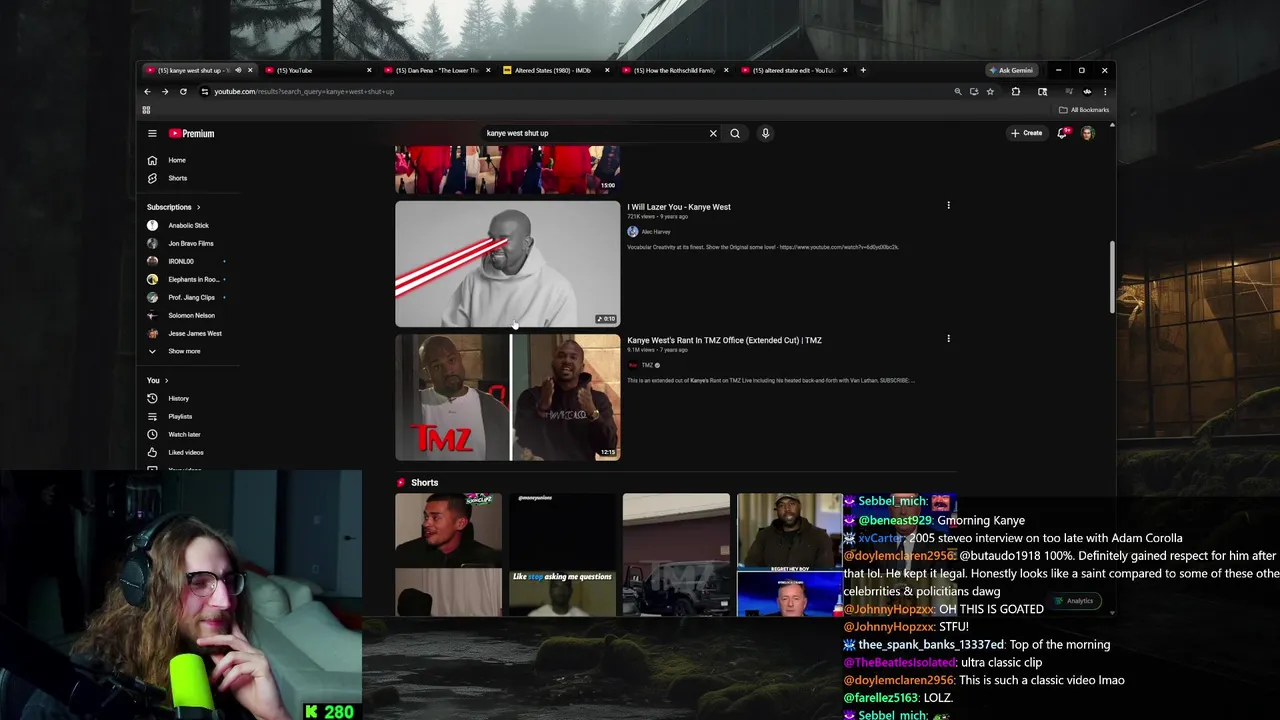
Task: Go back in the browser
Action: [148, 91]
